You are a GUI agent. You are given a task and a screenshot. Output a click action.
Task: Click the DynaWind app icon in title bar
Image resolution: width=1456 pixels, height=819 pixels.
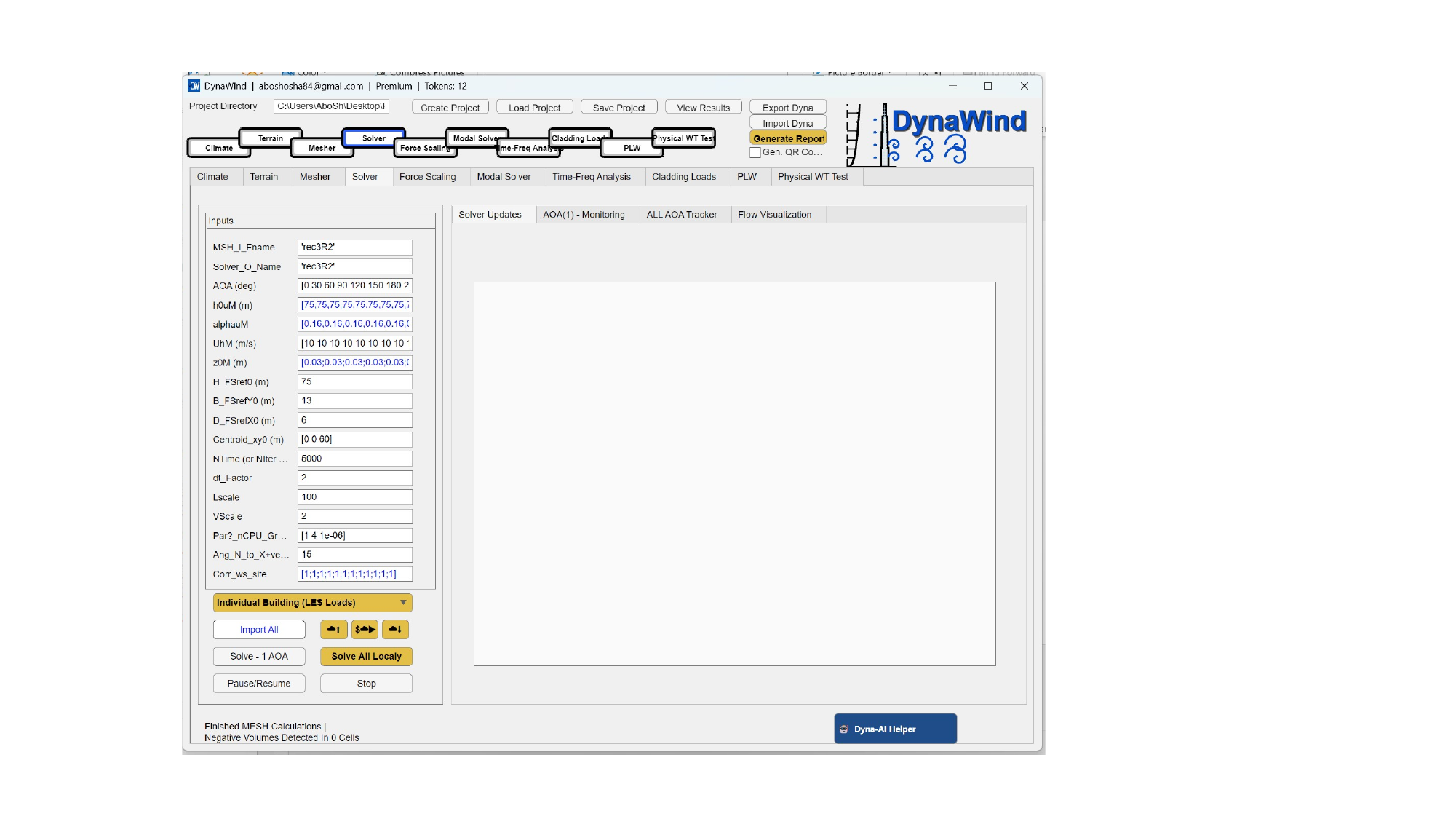pyautogui.click(x=194, y=86)
